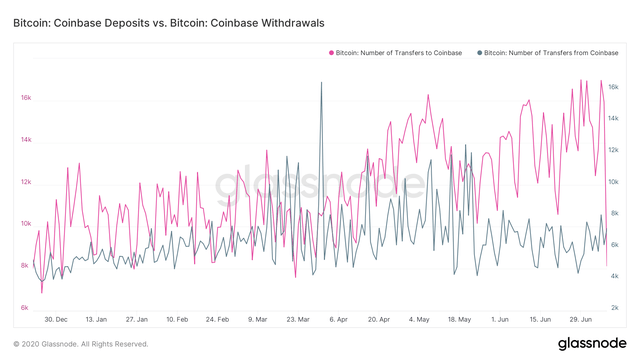Click the glassnode logo at bottom right
Screen dimensions: 640x360
point(592,343)
